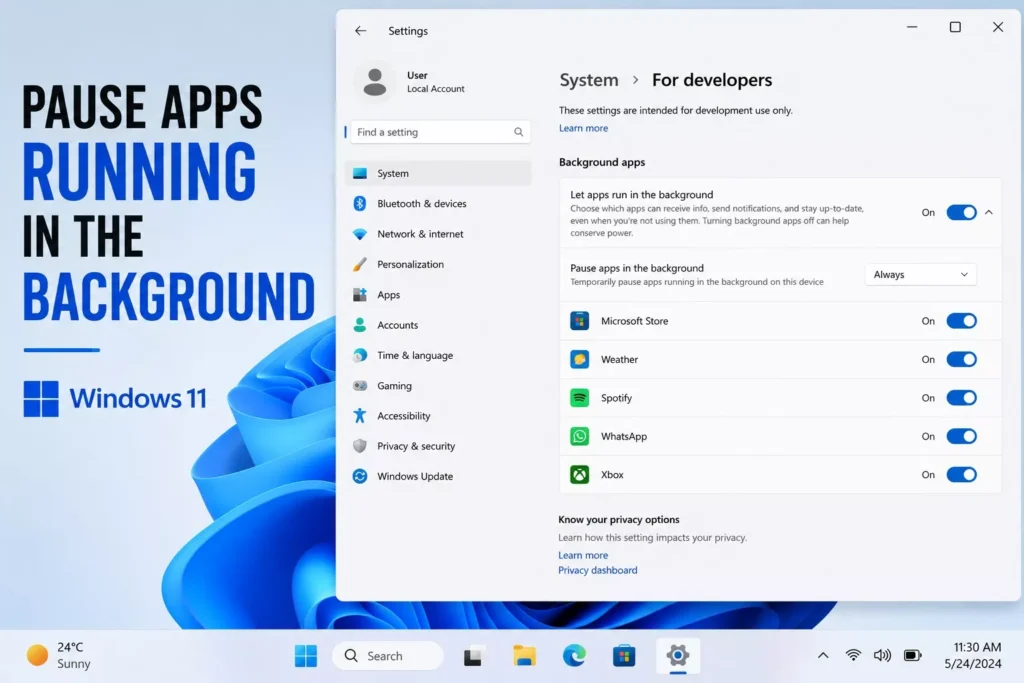Show hidden icons in system tray

pyautogui.click(x=823, y=655)
